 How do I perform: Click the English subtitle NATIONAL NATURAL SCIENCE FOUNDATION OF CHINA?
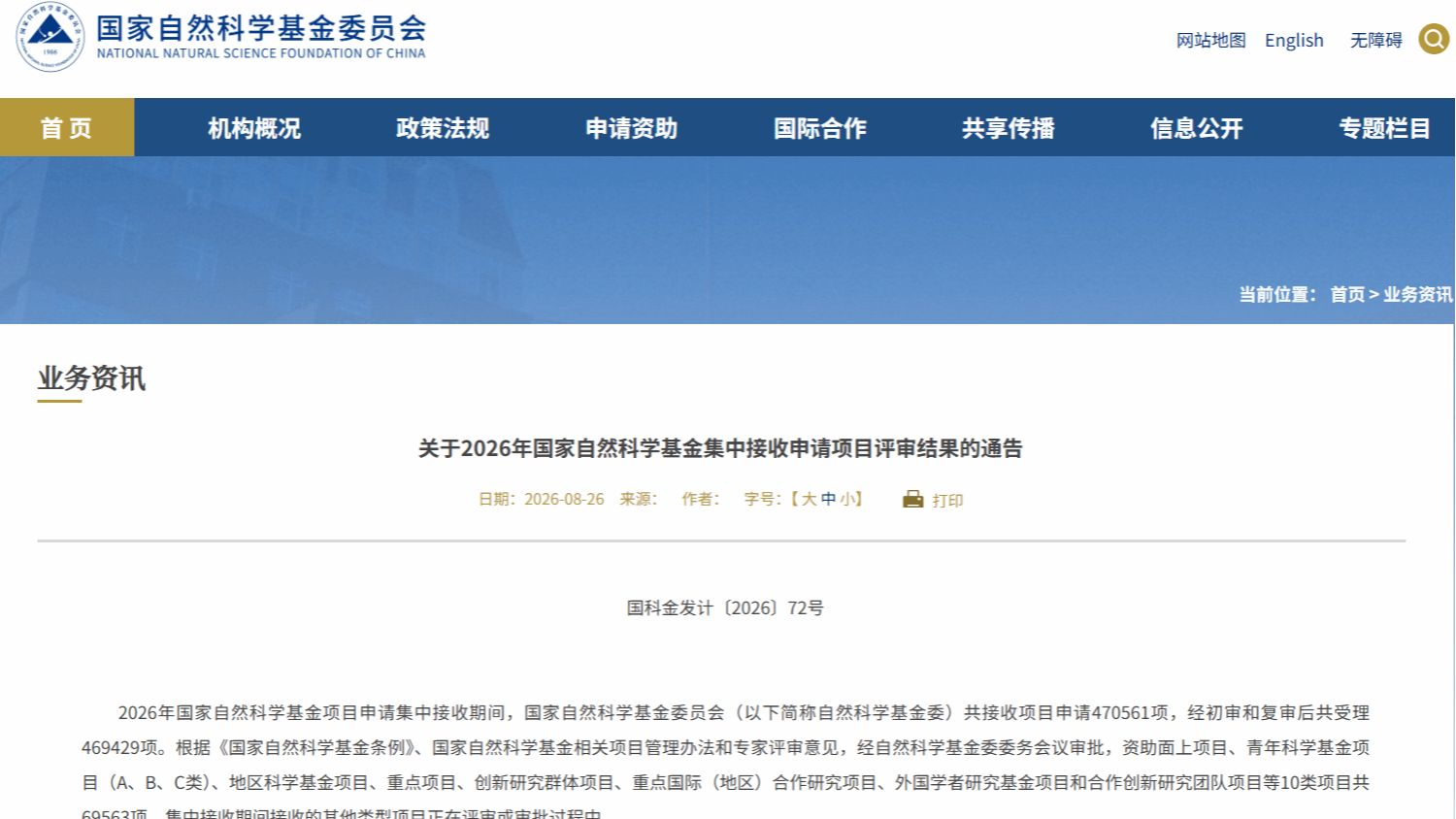pos(261,53)
